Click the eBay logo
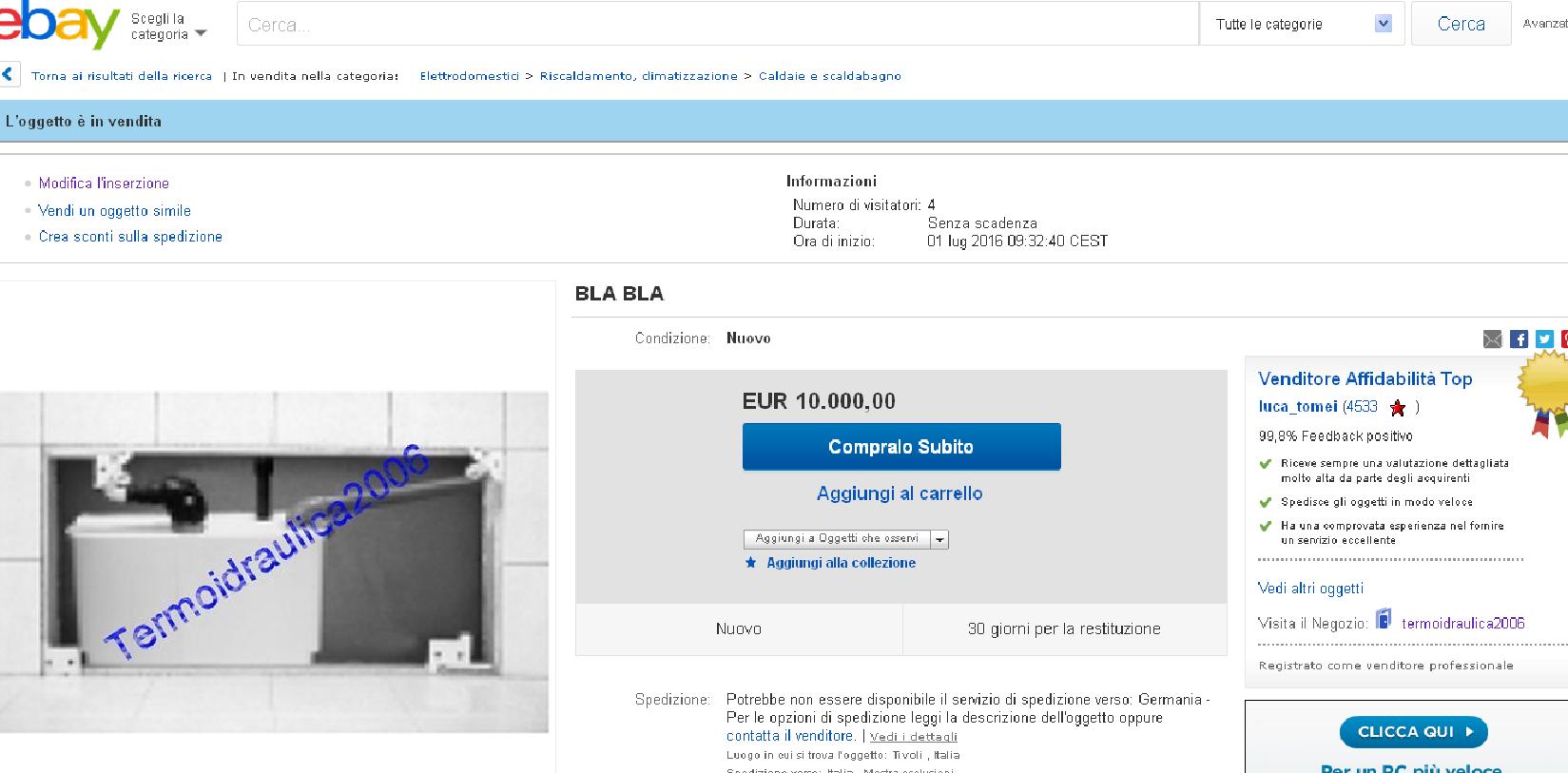 point(59,24)
